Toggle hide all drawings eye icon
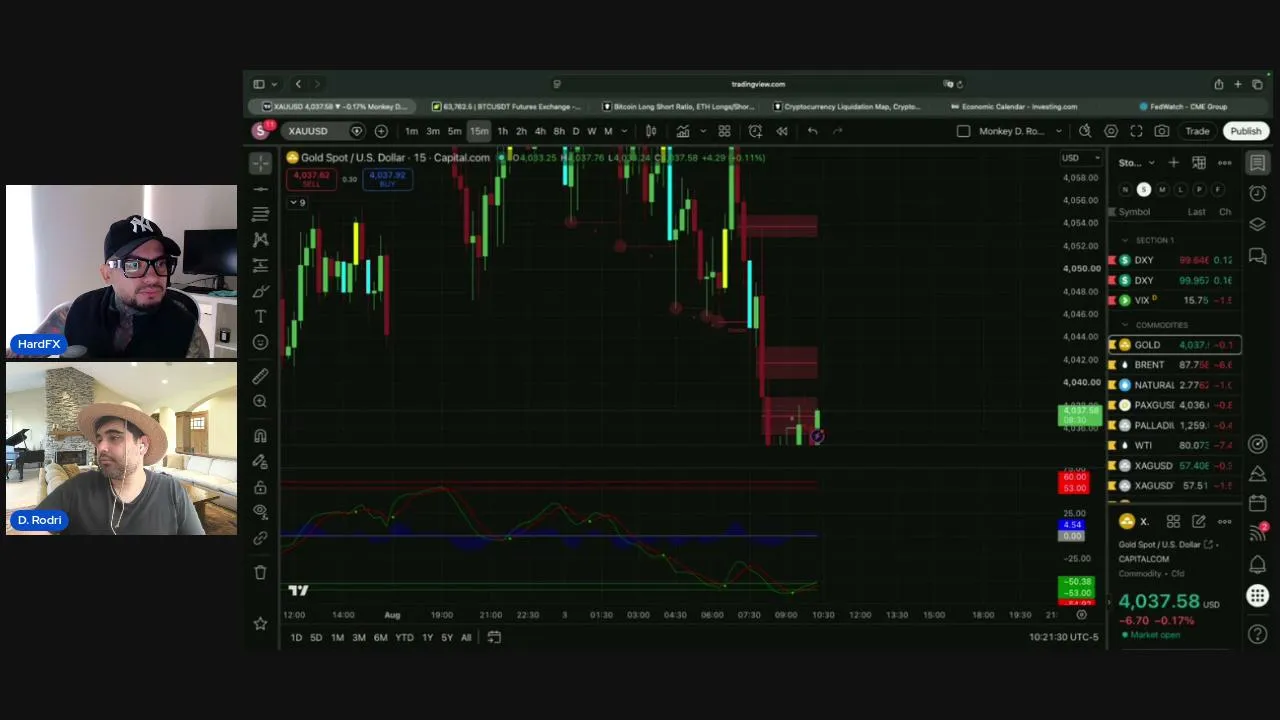The image size is (1280, 720). pyautogui.click(x=261, y=512)
